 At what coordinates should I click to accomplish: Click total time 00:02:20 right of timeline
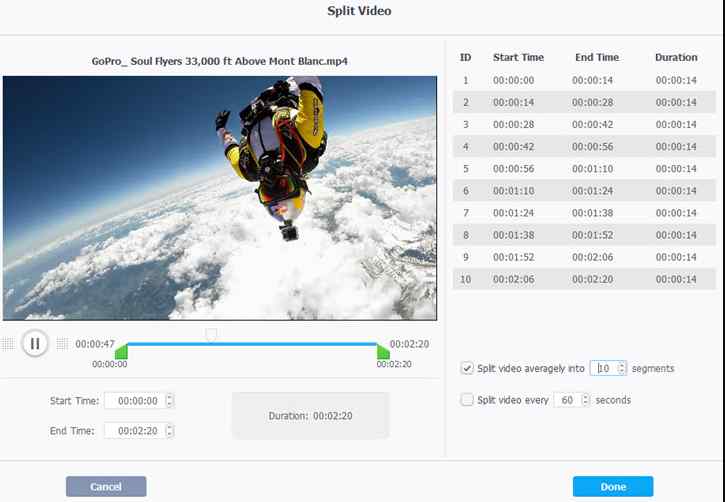pos(409,344)
